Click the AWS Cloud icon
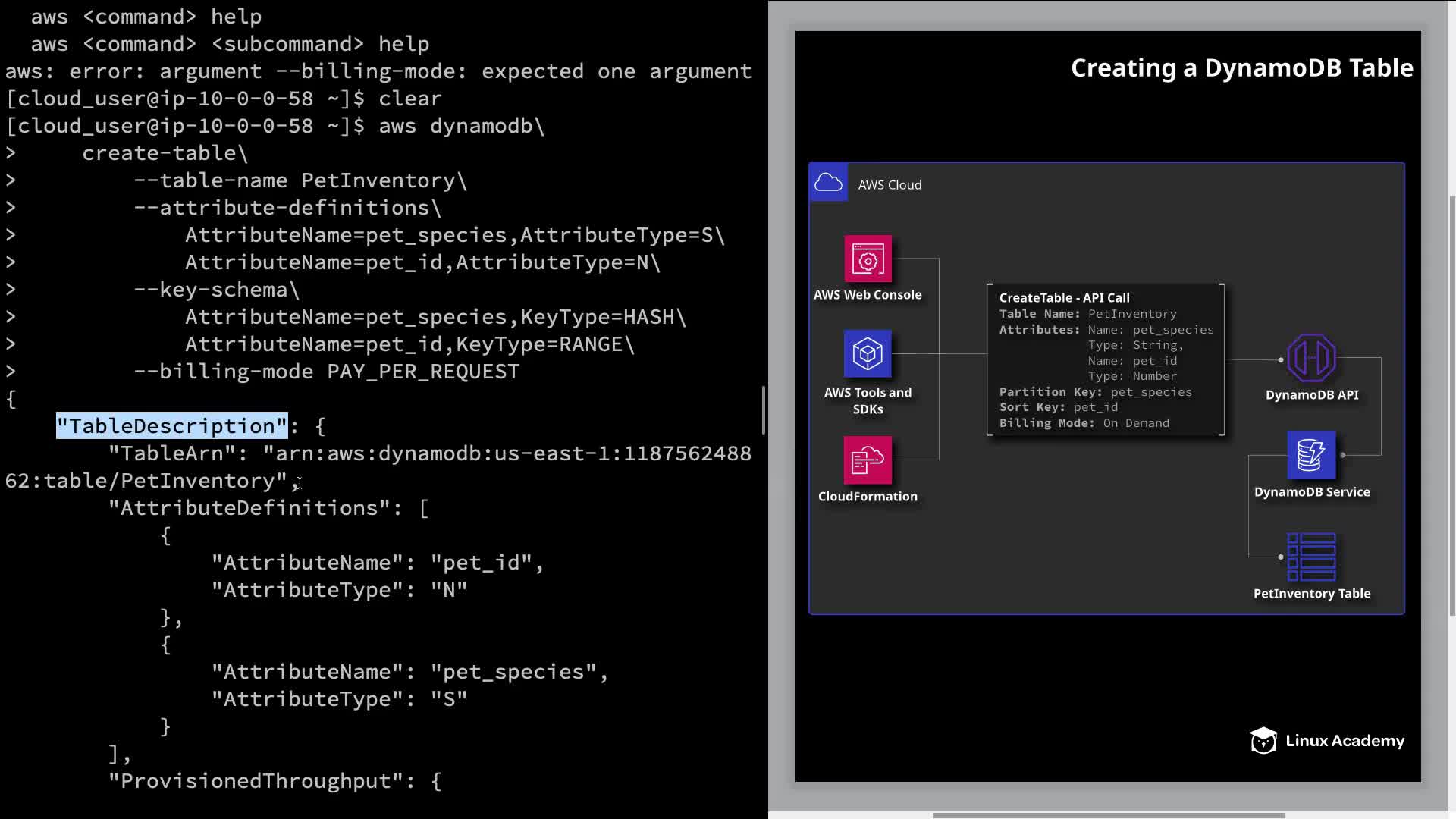Screen dimensions: 1456x819 click(828, 183)
